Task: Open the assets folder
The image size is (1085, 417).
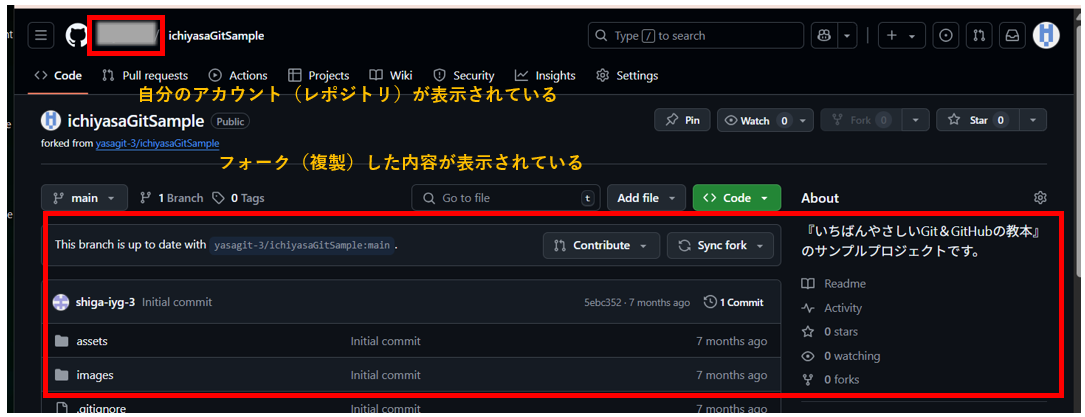Action: pos(92,341)
